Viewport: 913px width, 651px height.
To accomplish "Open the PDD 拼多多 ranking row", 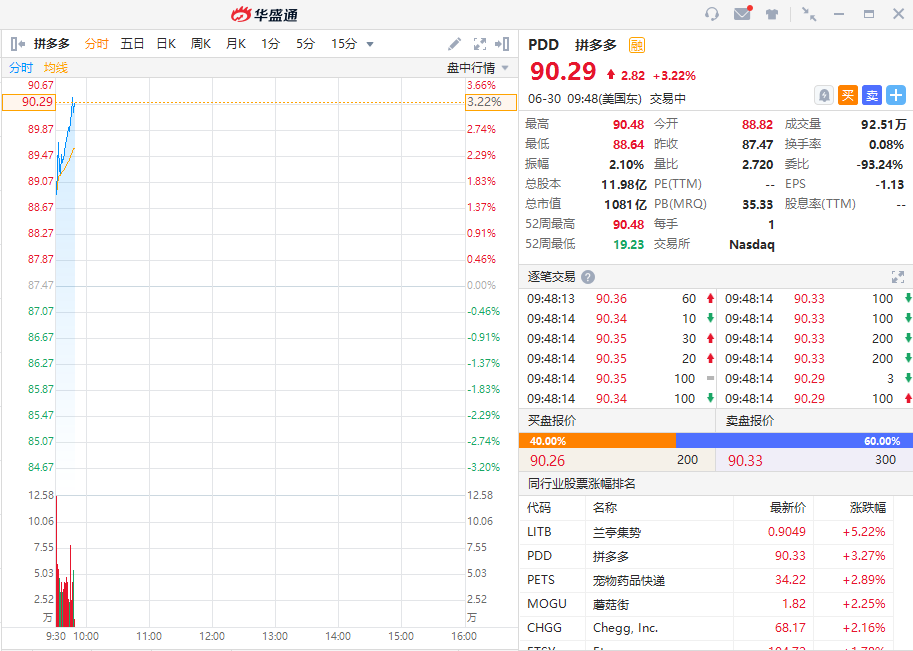I will coord(706,556).
